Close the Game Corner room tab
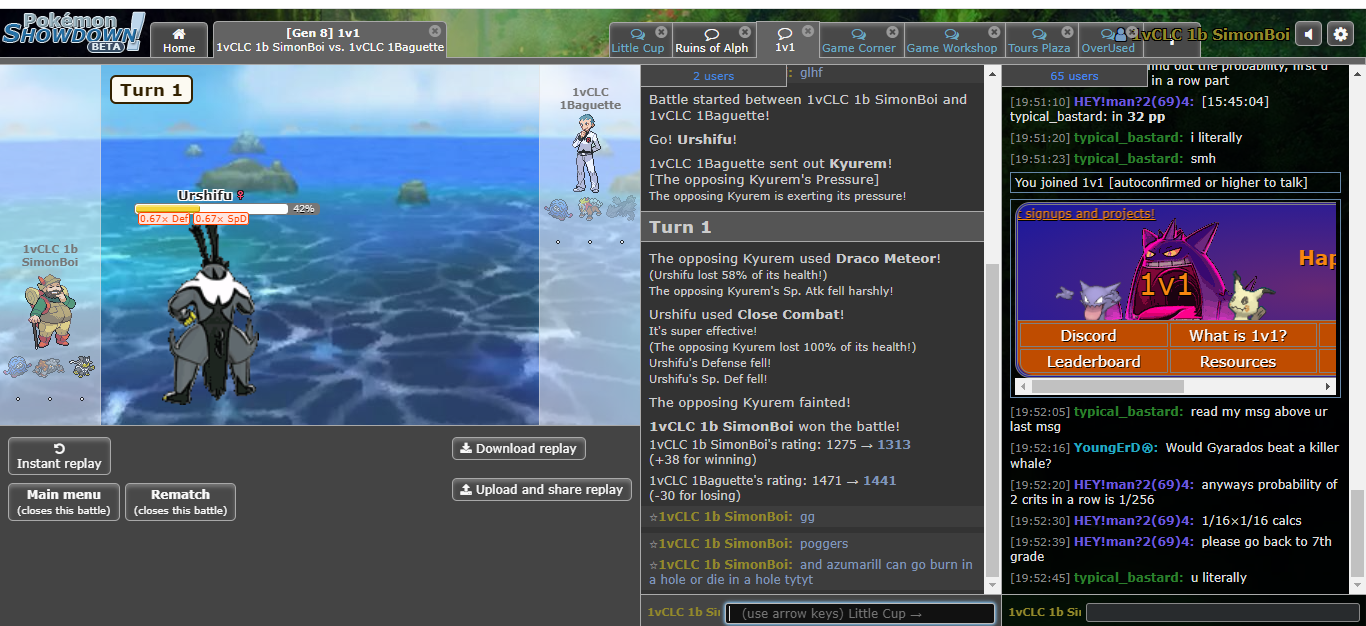1366x626 pixels. tap(890, 32)
